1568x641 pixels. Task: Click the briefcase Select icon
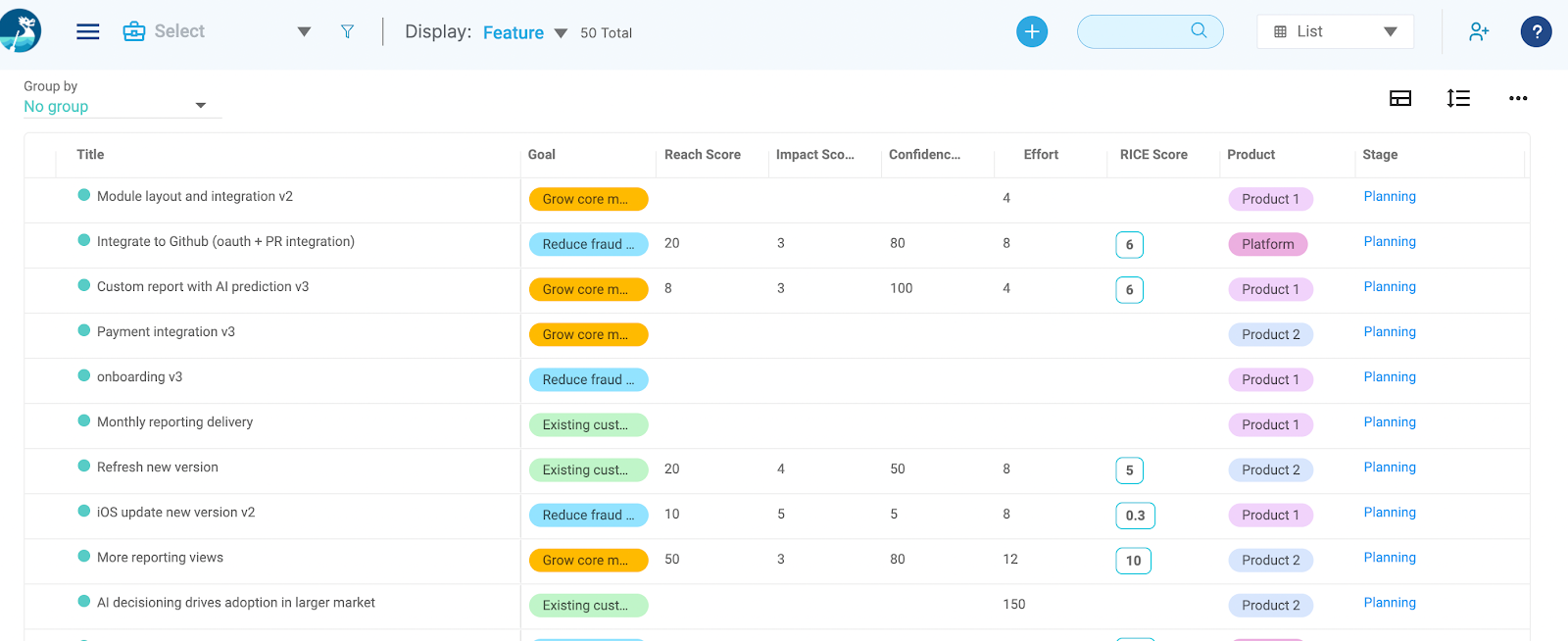pos(134,31)
